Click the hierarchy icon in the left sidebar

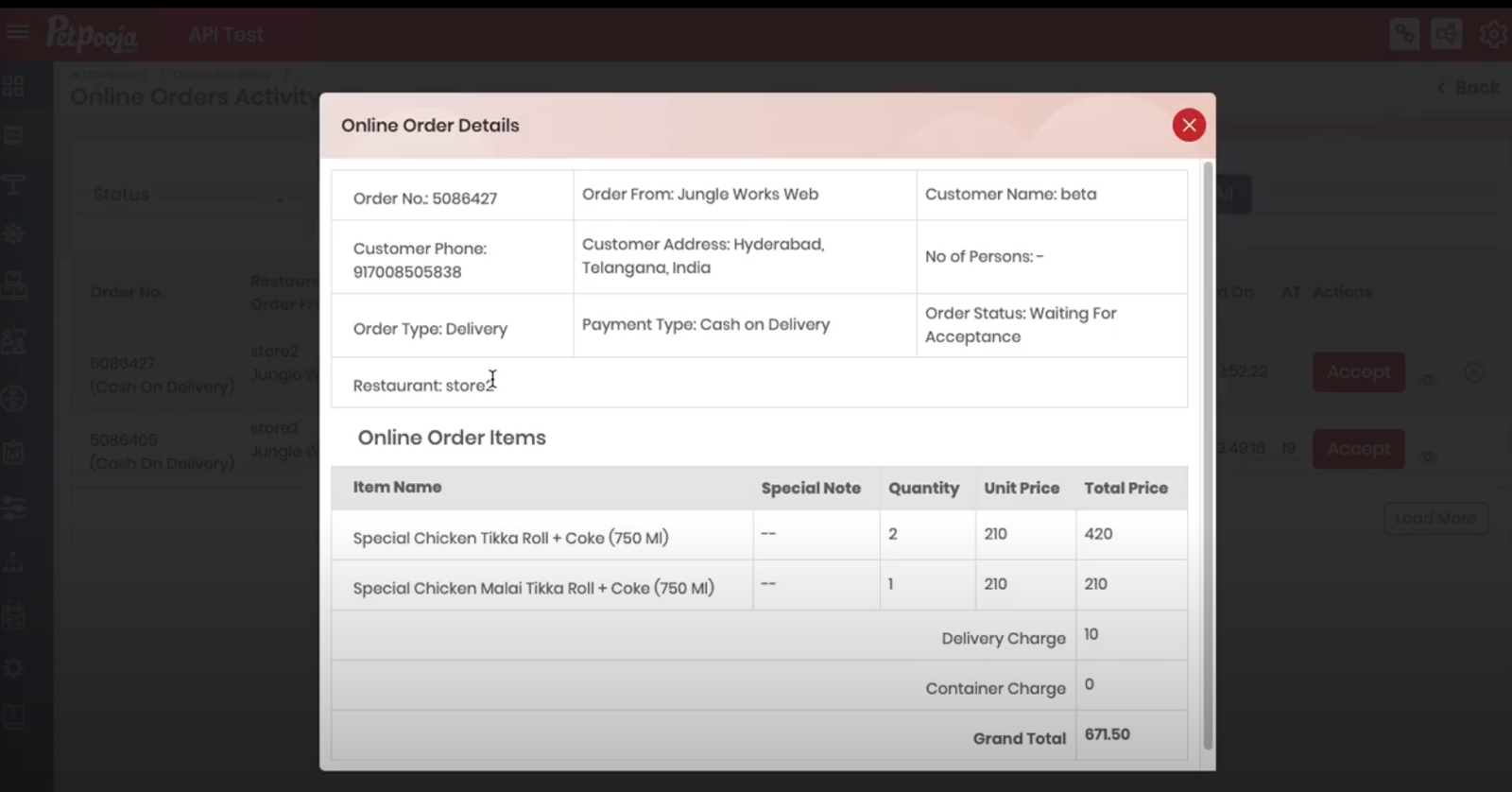(x=14, y=563)
